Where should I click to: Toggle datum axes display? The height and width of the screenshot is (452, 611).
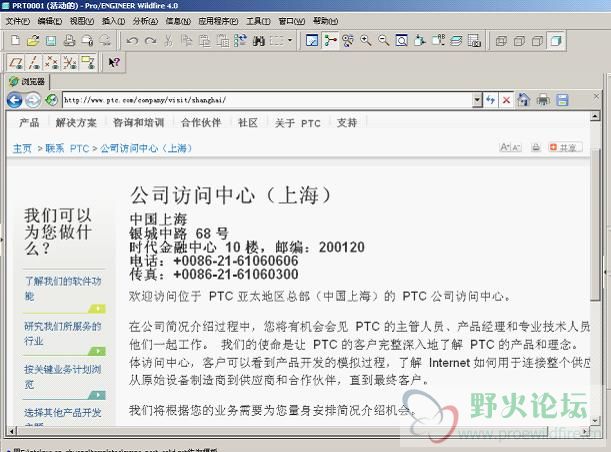click(34, 62)
